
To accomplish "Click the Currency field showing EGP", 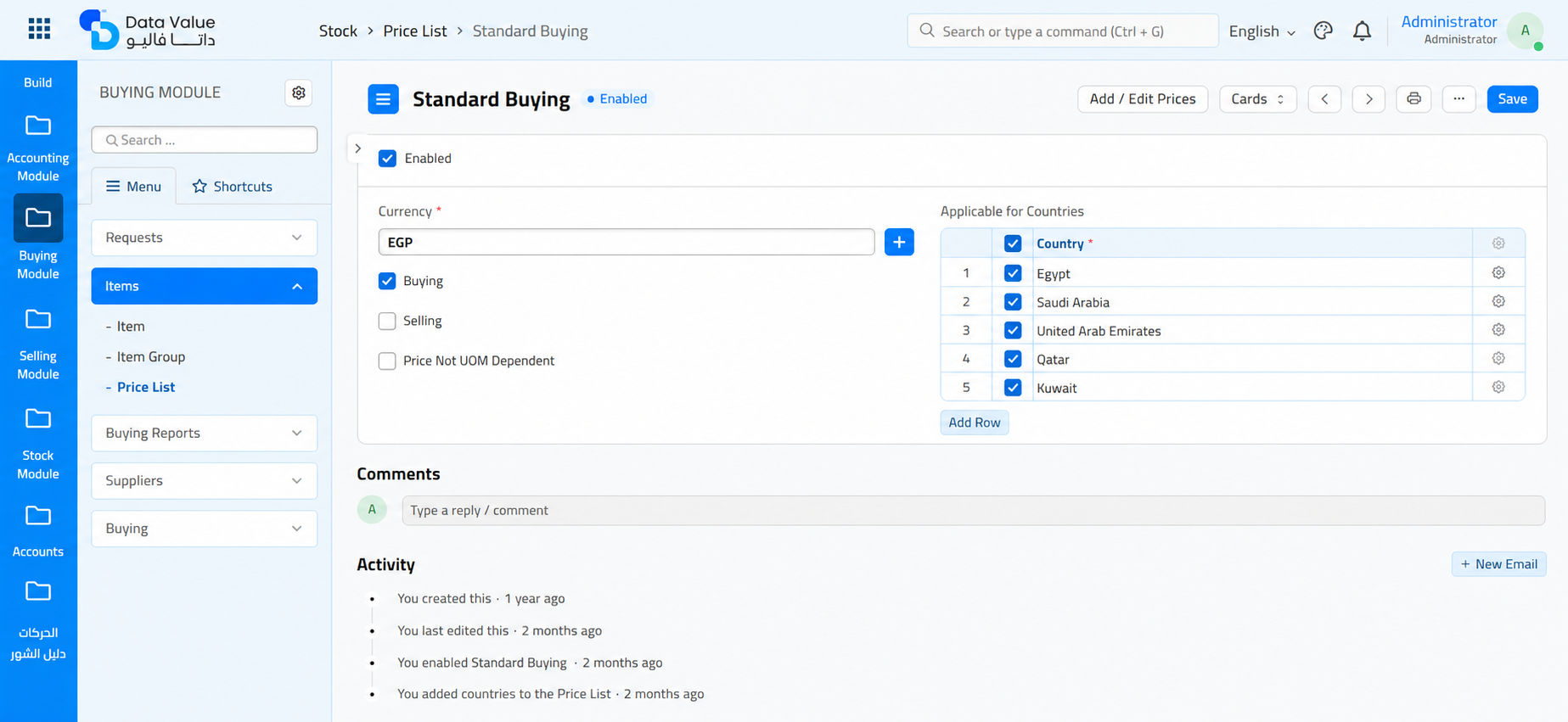I will tap(627, 242).
